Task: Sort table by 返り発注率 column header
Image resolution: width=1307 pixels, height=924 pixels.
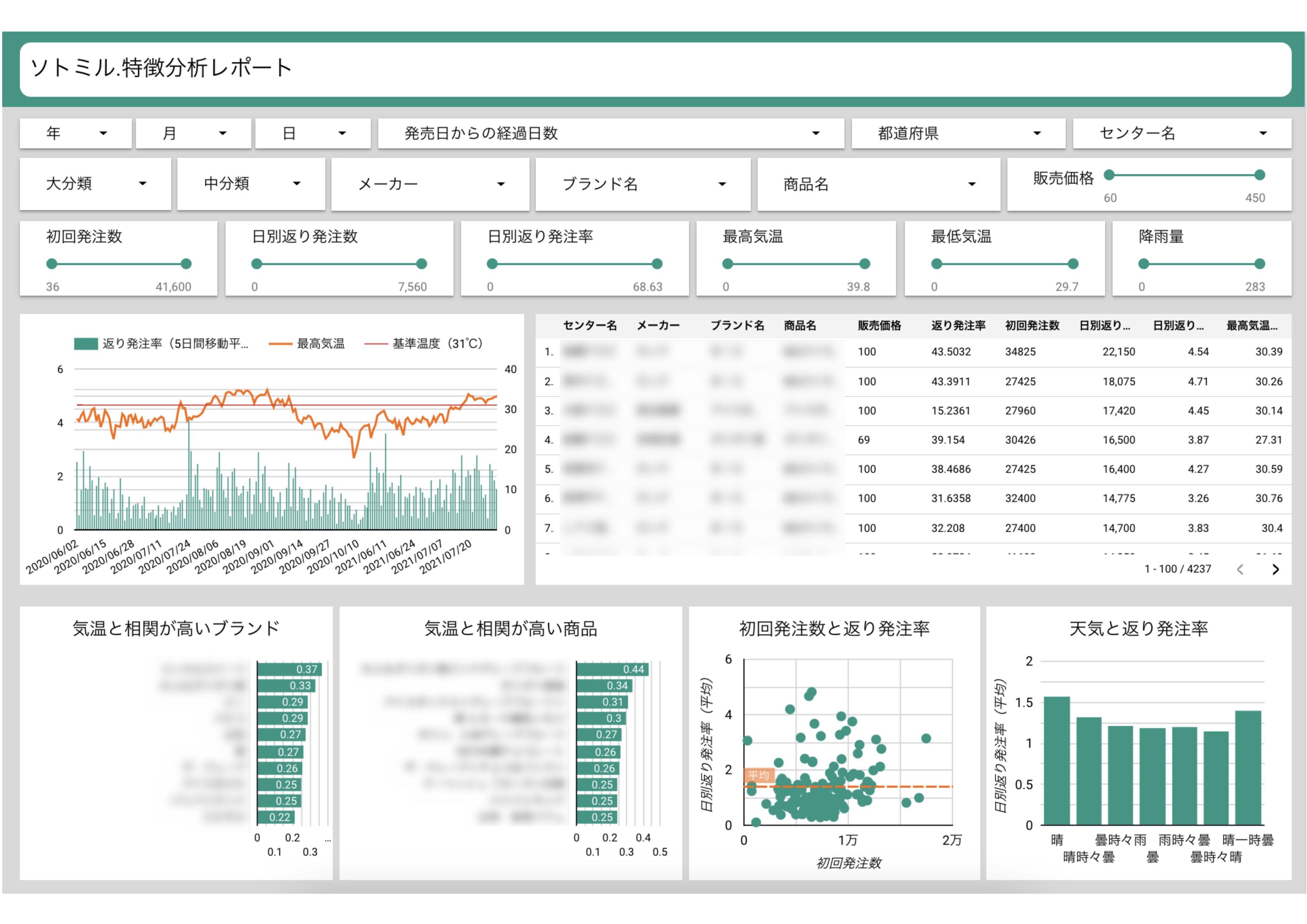Action: 958,325
